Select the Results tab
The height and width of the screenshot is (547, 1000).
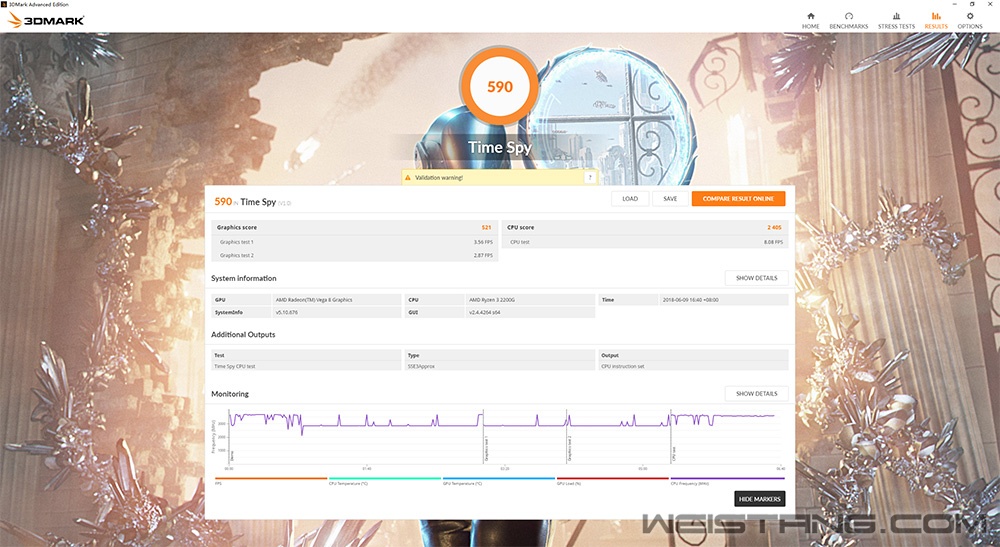click(936, 20)
